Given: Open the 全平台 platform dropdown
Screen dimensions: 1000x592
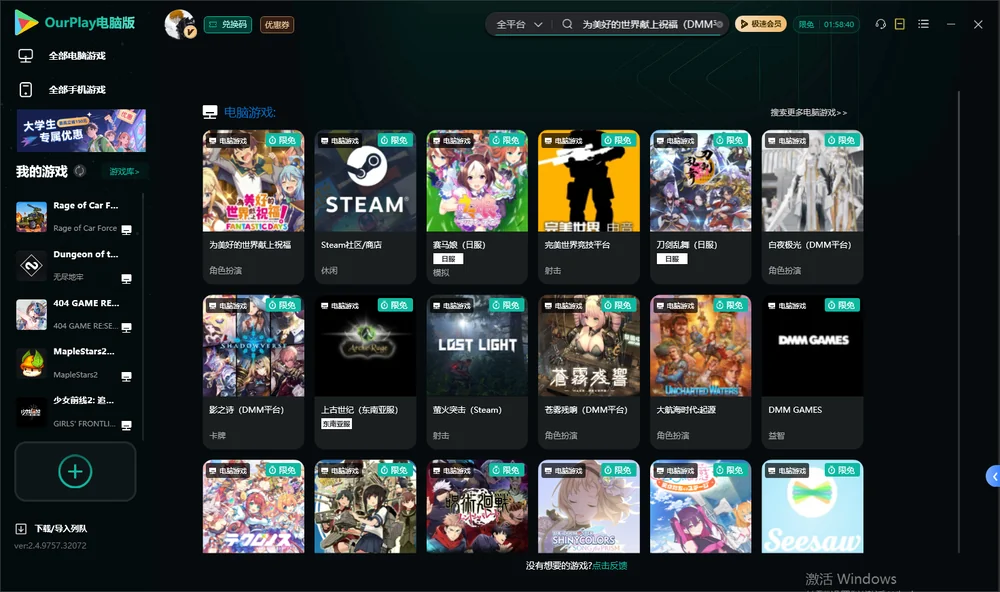Looking at the screenshot, I should click(x=519, y=24).
